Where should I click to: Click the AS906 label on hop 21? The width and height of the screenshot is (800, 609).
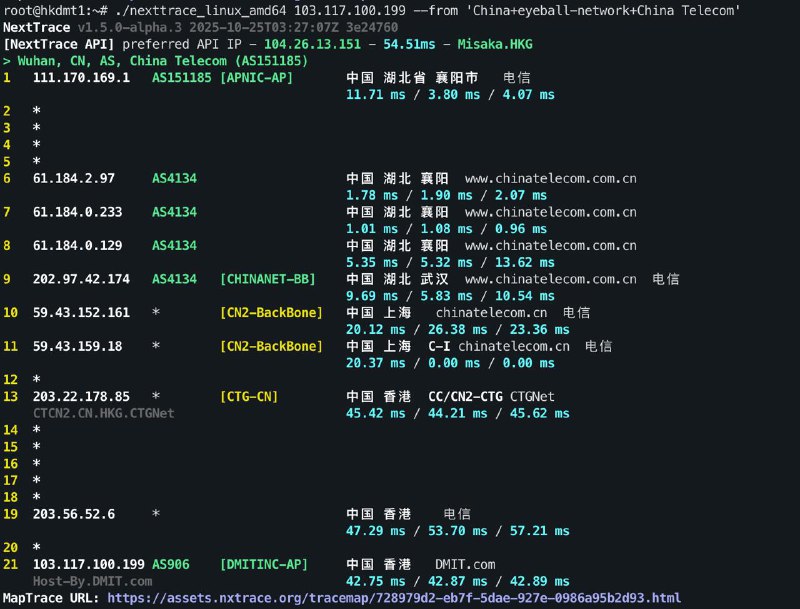(171, 565)
